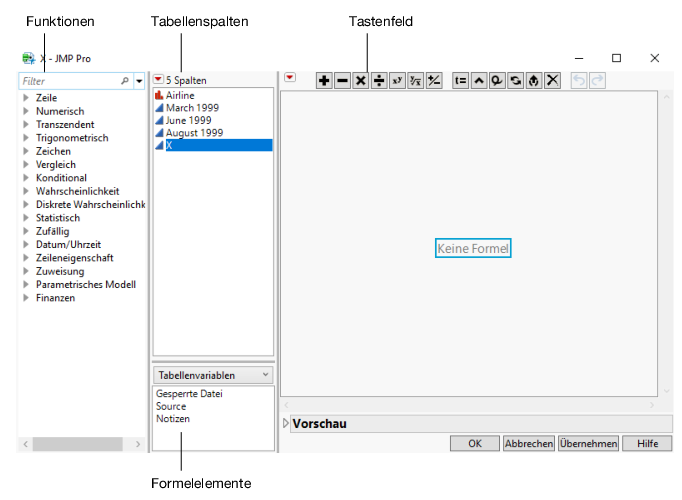Expand the Zeileneigenschaft function group

click(x=26, y=258)
